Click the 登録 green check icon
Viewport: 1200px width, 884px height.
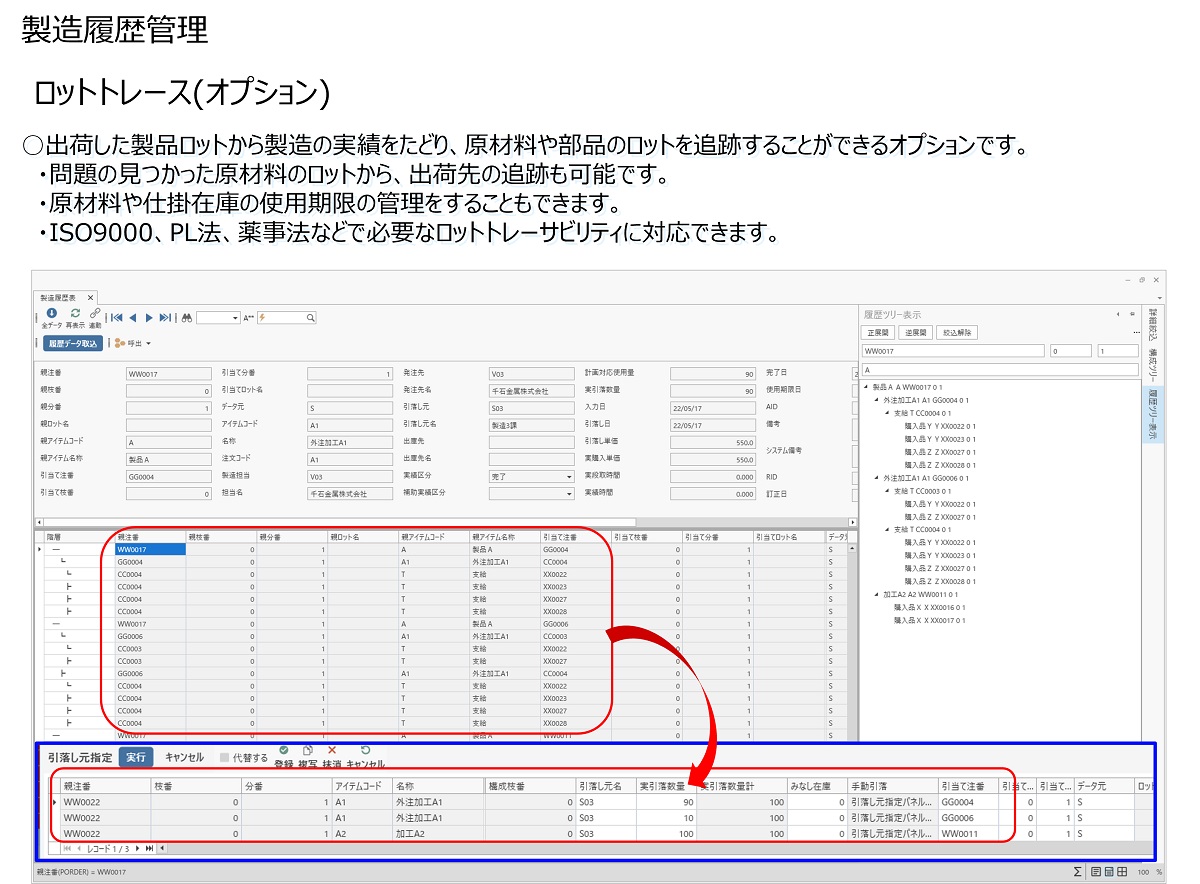[284, 750]
